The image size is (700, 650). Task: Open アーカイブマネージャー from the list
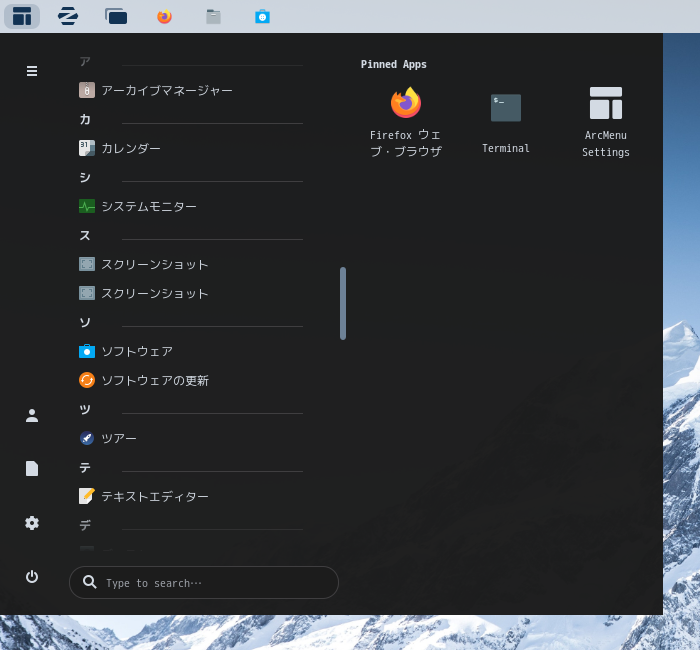tap(191, 90)
